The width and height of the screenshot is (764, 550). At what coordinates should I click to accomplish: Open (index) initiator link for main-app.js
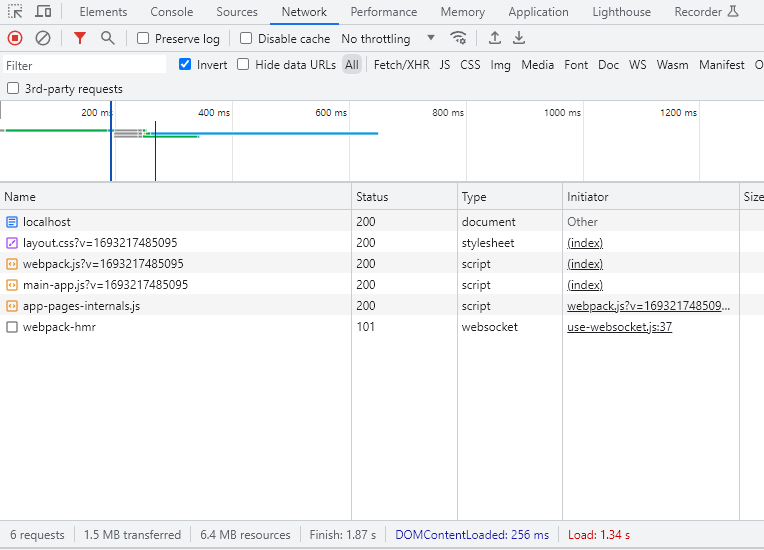[585, 284]
